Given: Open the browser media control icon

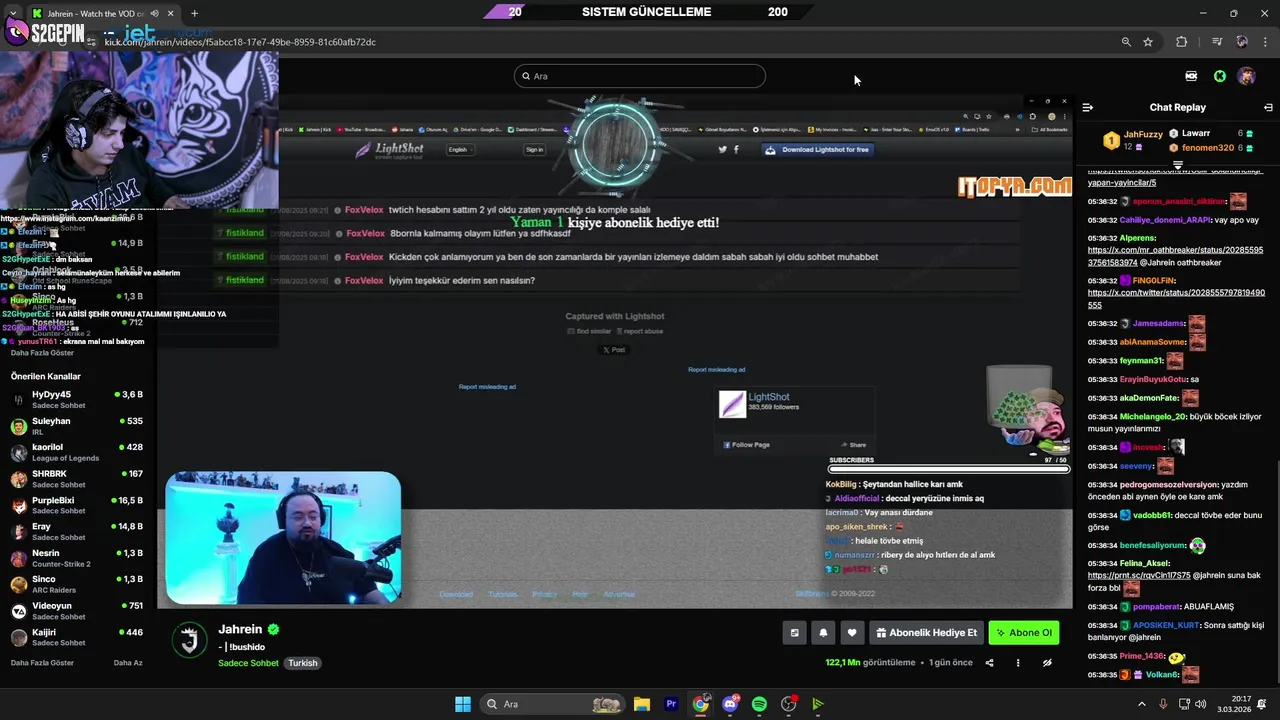Looking at the screenshot, I should pyautogui.click(x=1217, y=42).
